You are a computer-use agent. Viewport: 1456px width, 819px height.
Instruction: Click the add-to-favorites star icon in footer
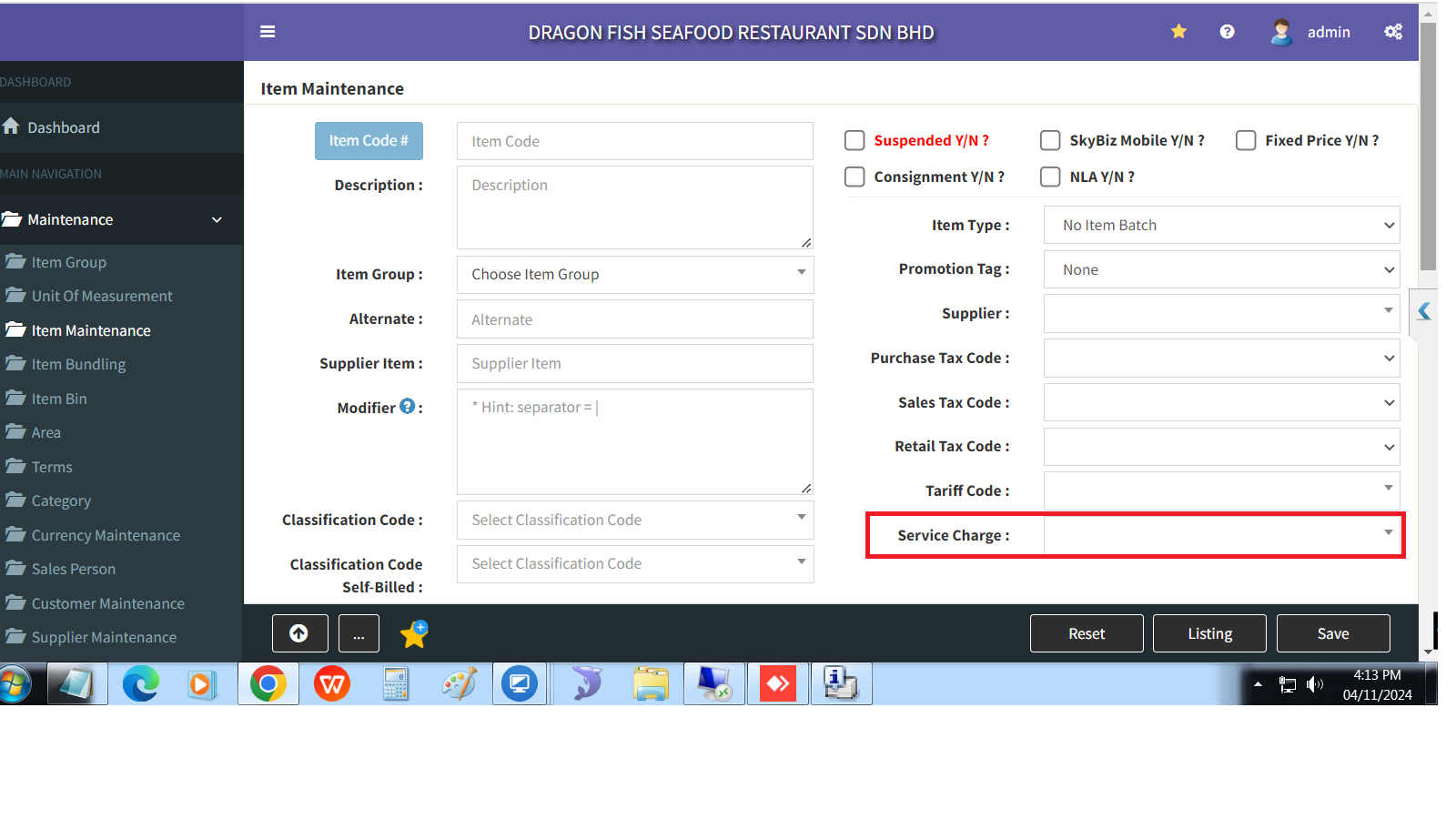click(414, 633)
